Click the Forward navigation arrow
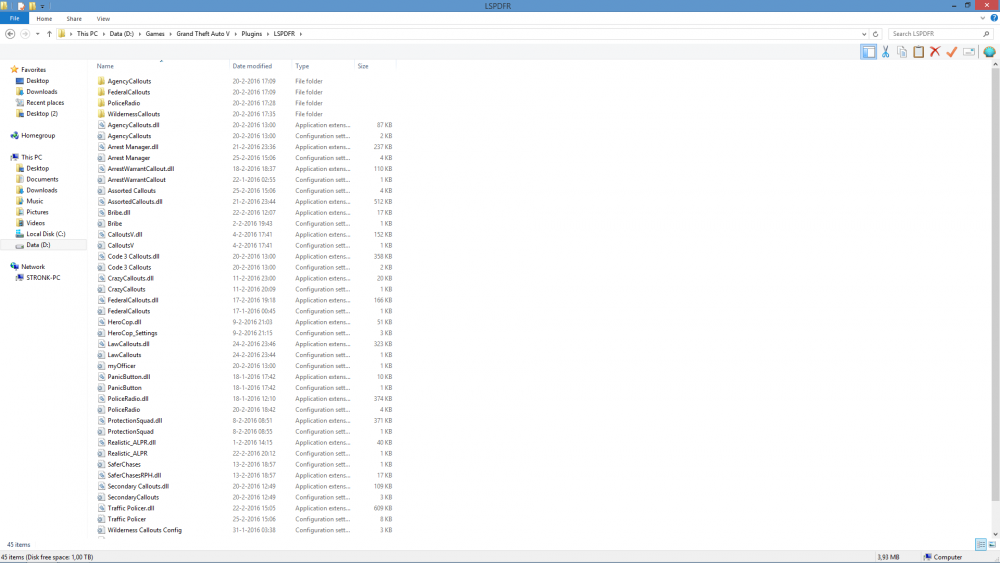This screenshot has height=563, width=1000. click(25, 34)
